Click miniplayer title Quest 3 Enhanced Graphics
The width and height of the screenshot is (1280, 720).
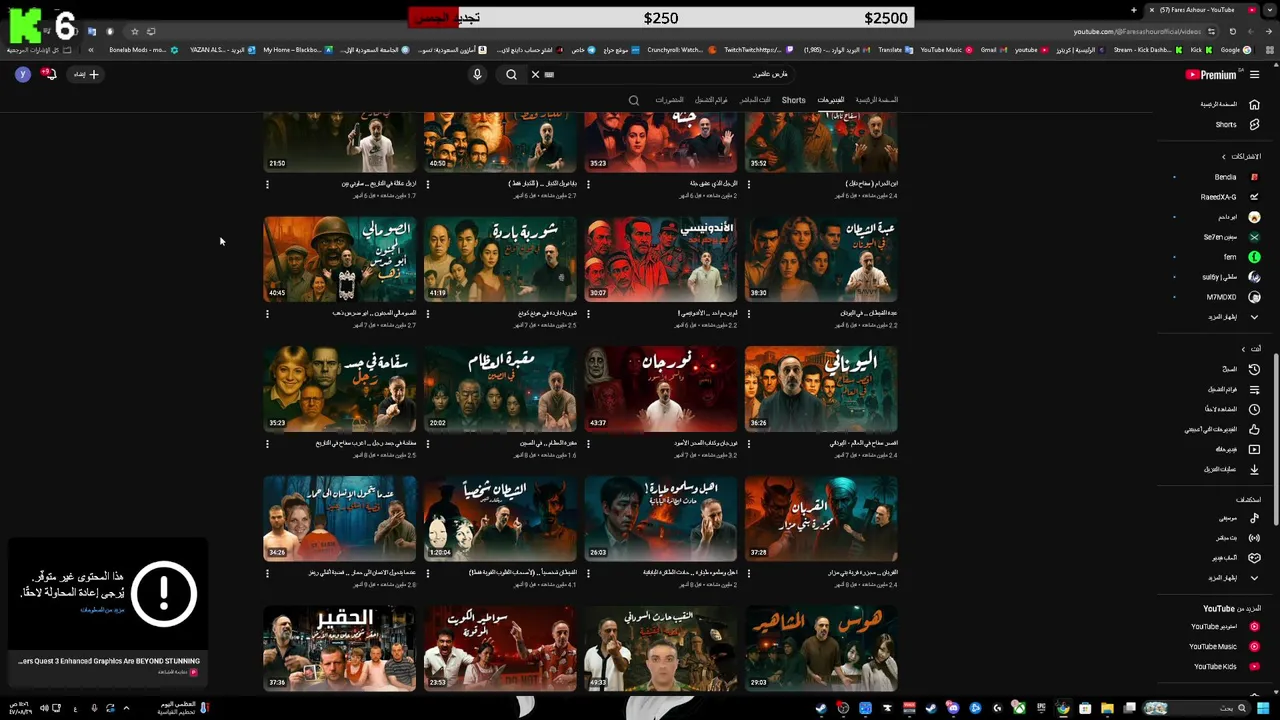(109, 661)
